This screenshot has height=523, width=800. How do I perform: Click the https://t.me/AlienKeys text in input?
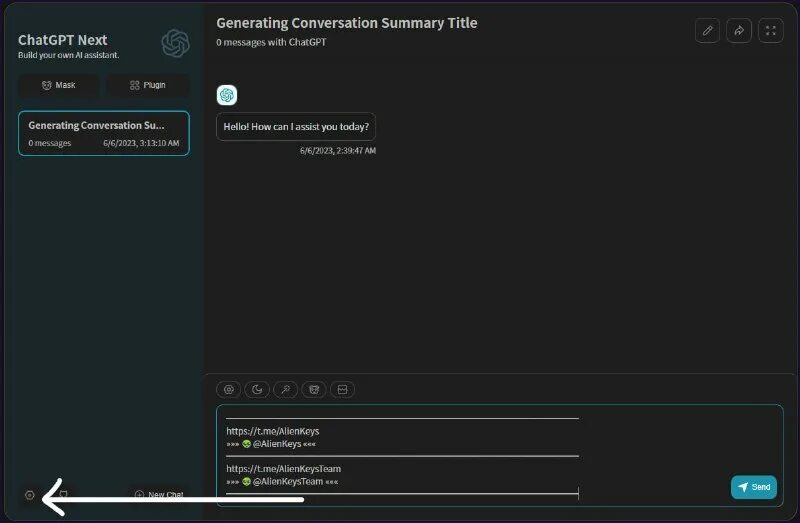(273, 431)
